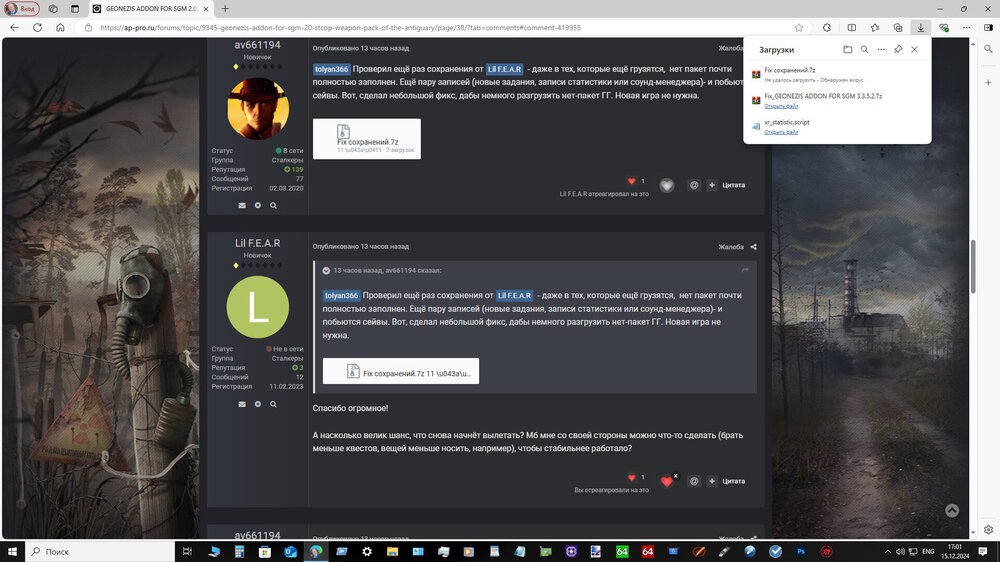
Task: Open Task View on taskbar
Action: (188, 551)
